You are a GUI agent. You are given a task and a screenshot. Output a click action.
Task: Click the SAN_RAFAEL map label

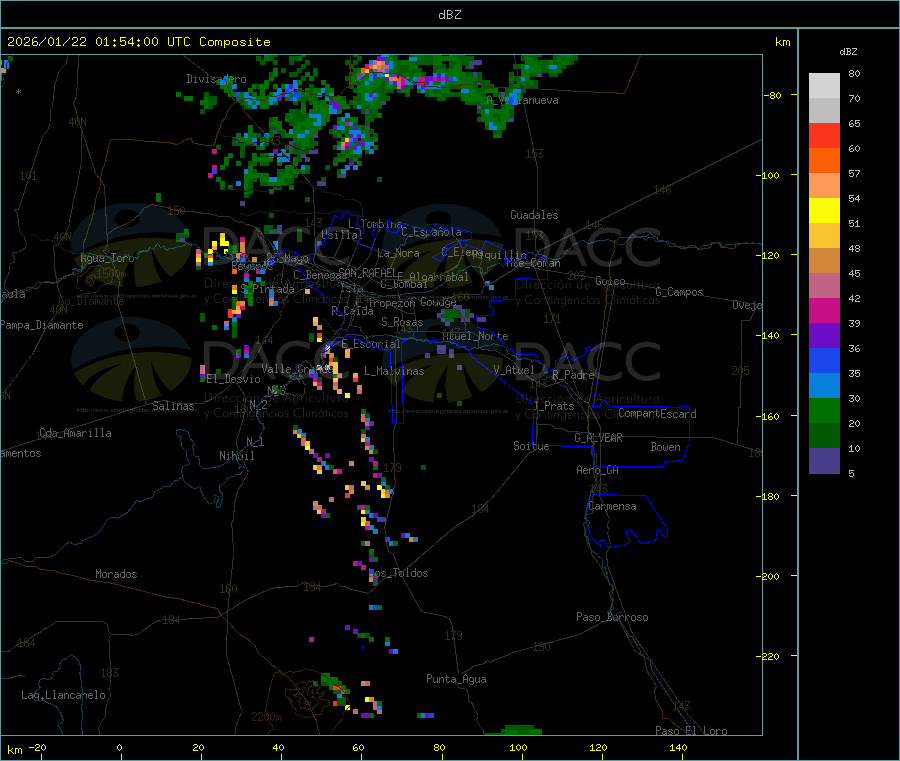[367, 272]
